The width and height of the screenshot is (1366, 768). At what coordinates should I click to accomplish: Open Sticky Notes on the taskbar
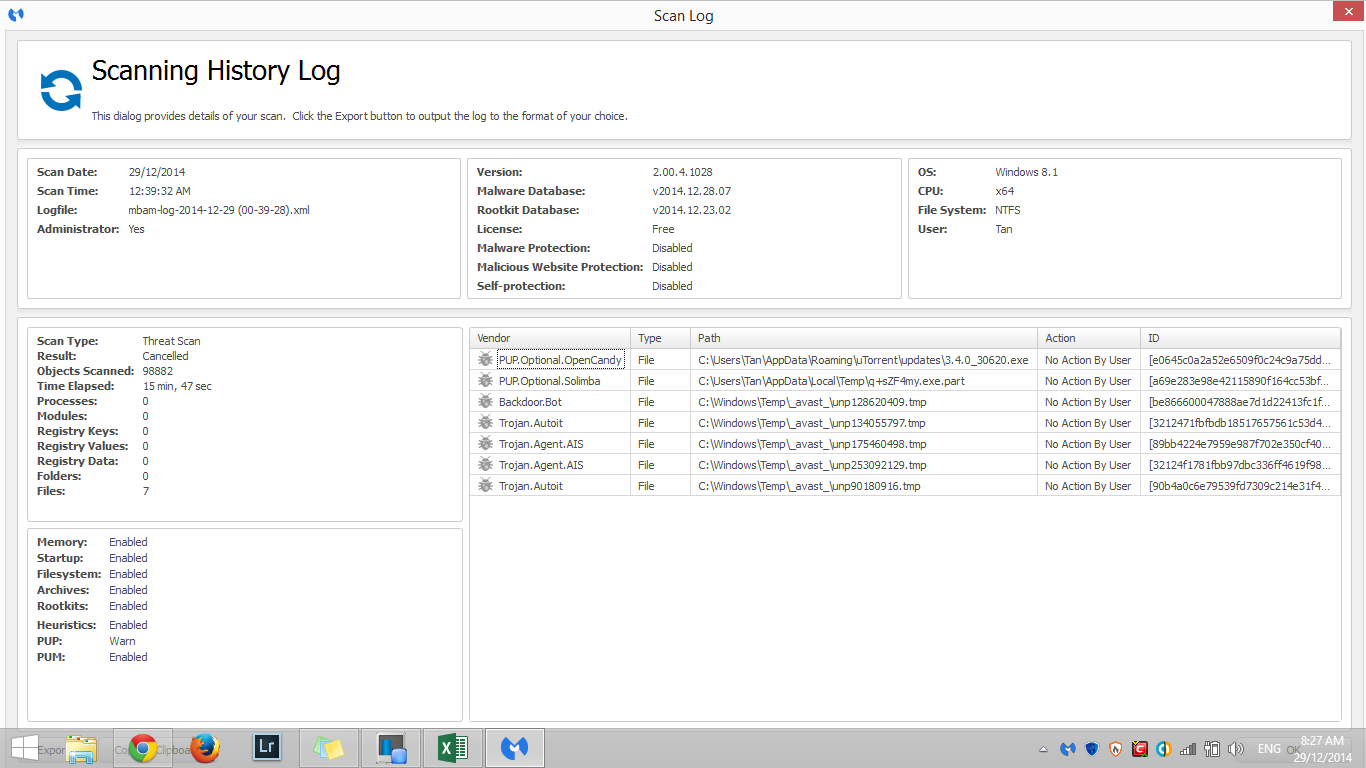click(328, 748)
